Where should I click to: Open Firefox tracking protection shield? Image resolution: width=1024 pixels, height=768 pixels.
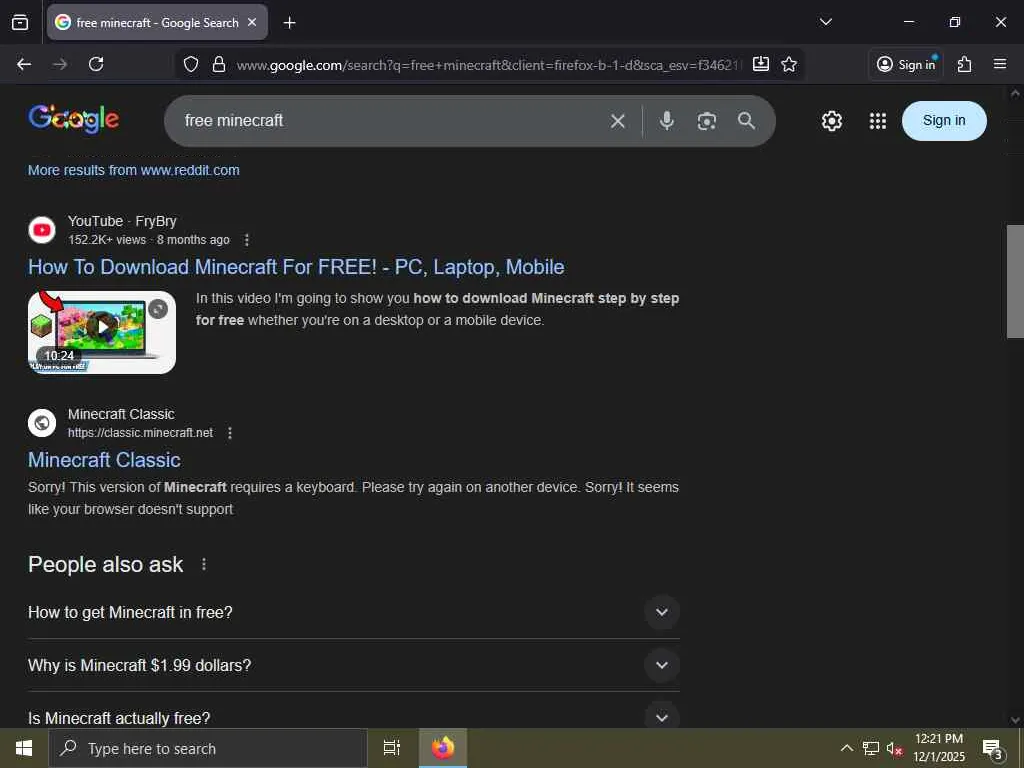(191, 64)
